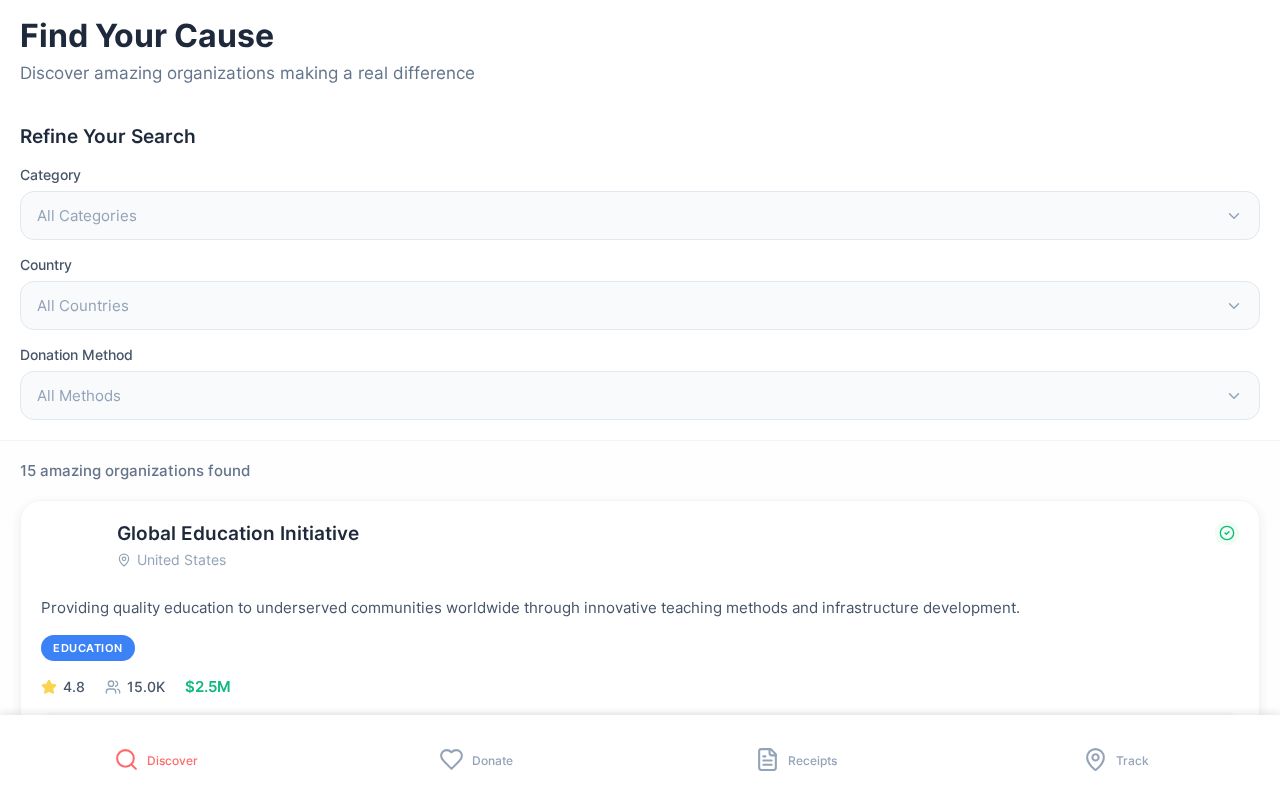
Task: Click the yellow star rating icon
Action: [x=49, y=687]
